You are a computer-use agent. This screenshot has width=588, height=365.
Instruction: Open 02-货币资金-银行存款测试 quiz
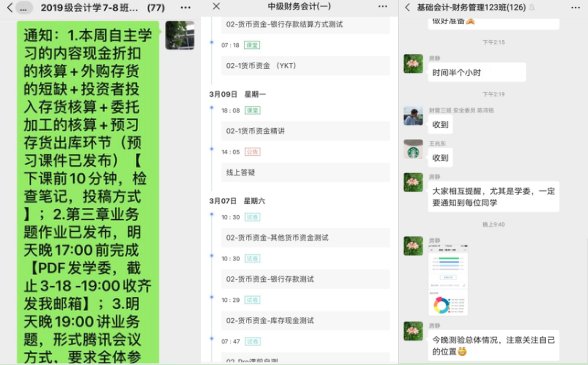[x=305, y=279]
